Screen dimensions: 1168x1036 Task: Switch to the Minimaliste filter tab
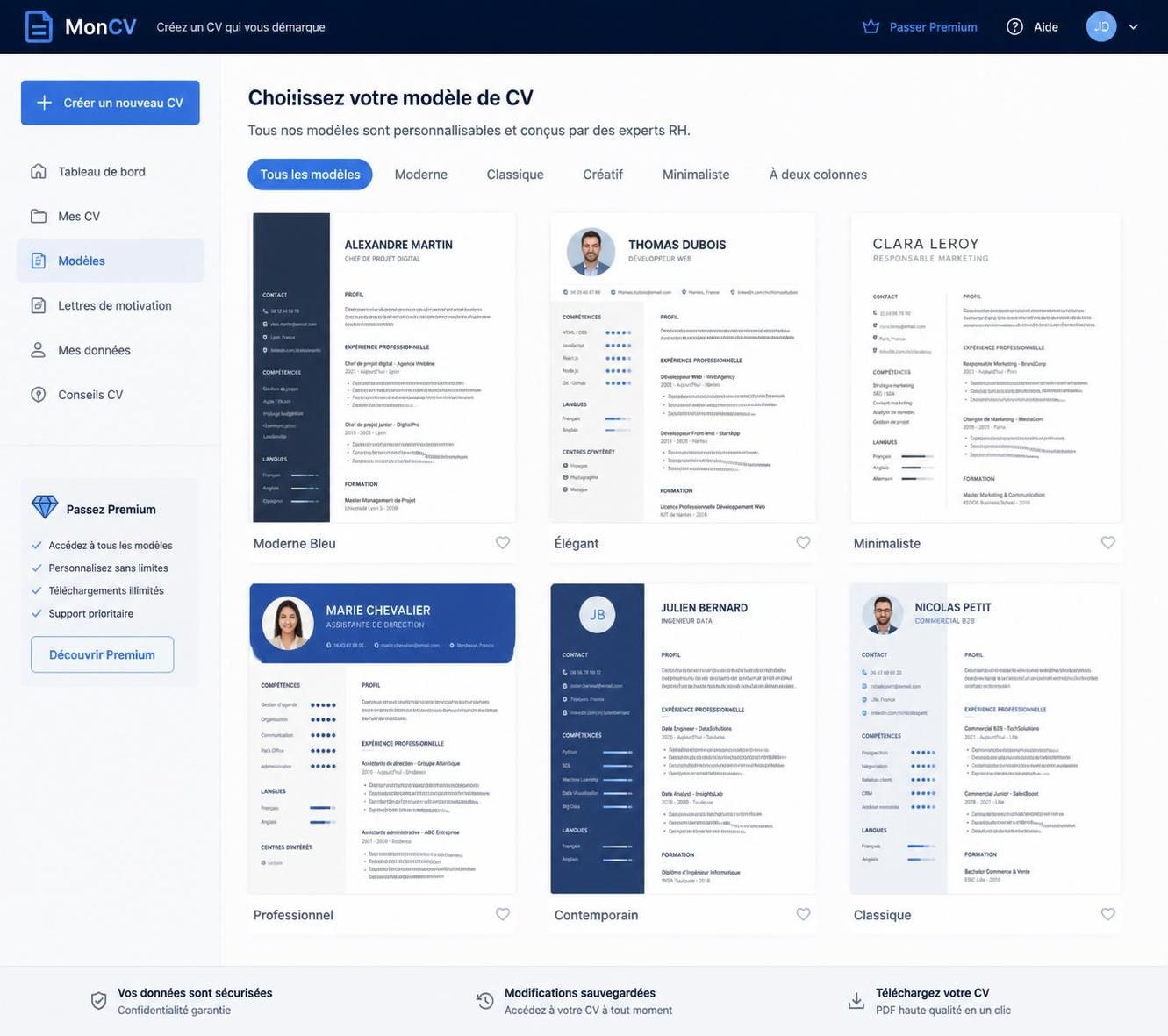[x=696, y=175]
